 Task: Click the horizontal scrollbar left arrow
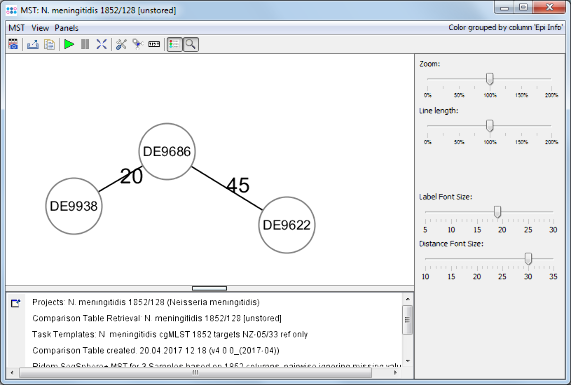pos(12,372)
